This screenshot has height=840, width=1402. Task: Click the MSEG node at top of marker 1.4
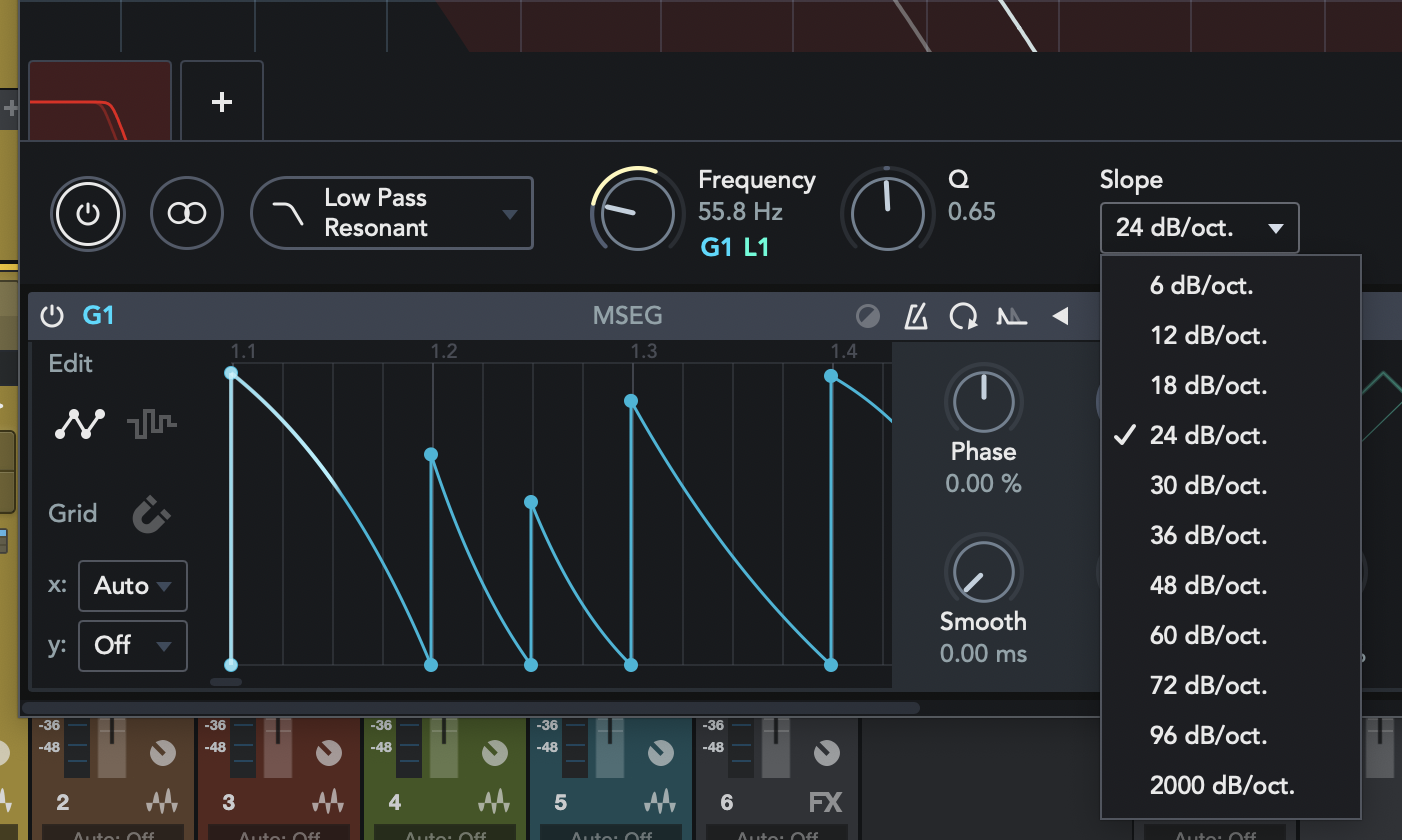tap(831, 376)
